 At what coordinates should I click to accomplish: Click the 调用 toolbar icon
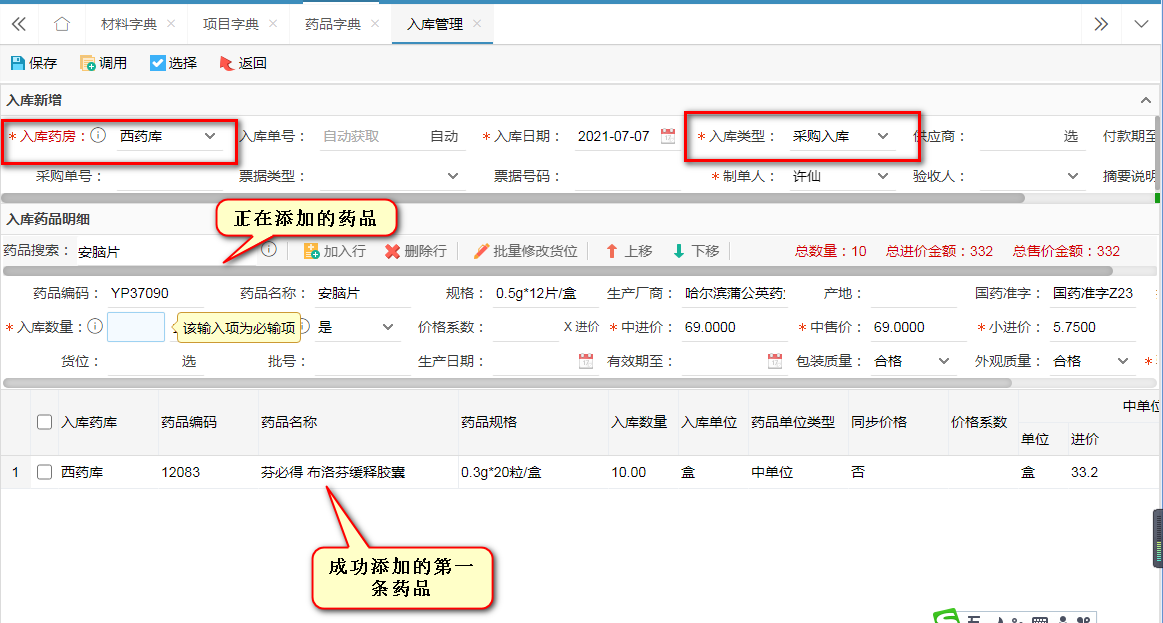pos(88,63)
